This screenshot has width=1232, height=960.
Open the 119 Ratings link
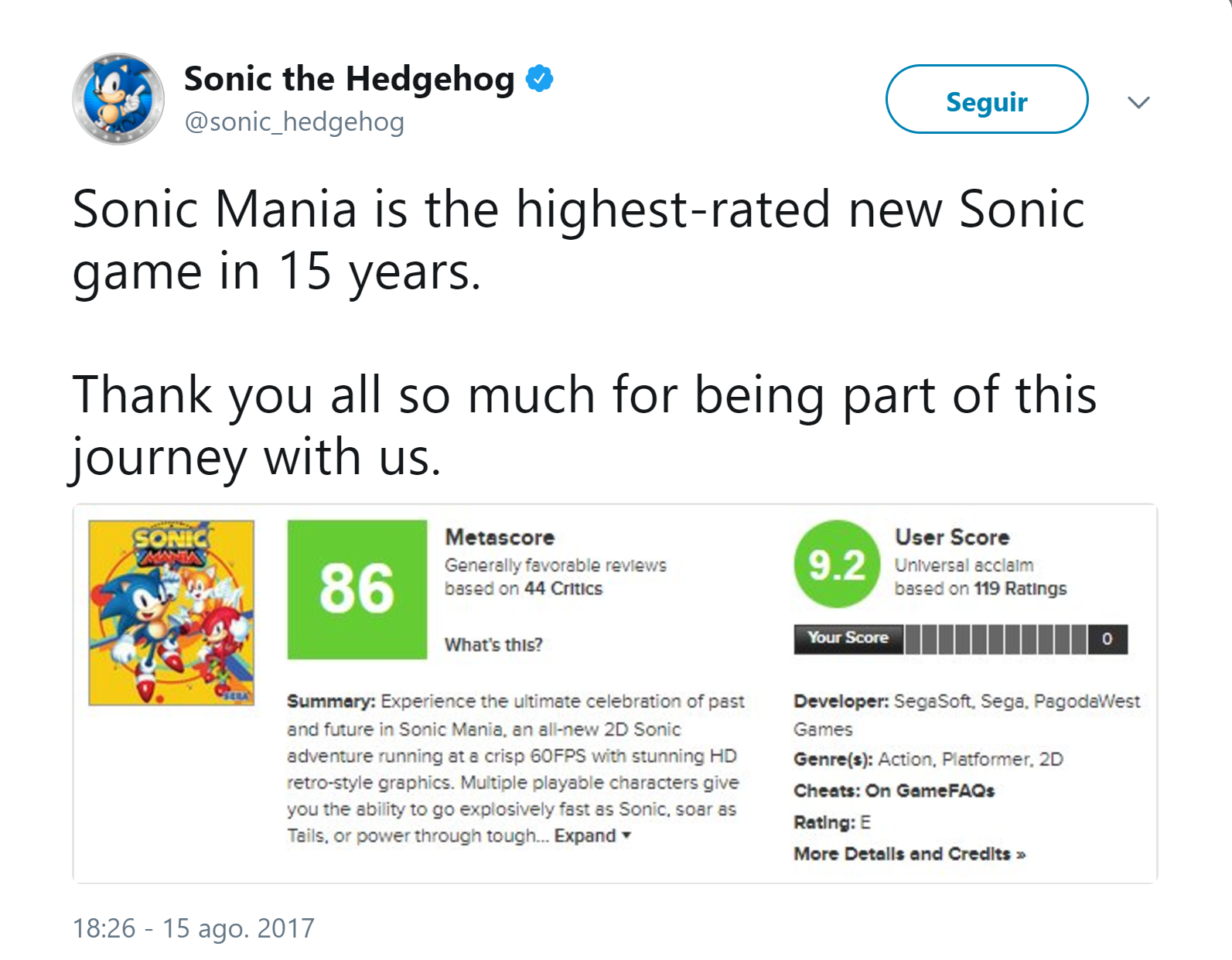click(x=1020, y=589)
